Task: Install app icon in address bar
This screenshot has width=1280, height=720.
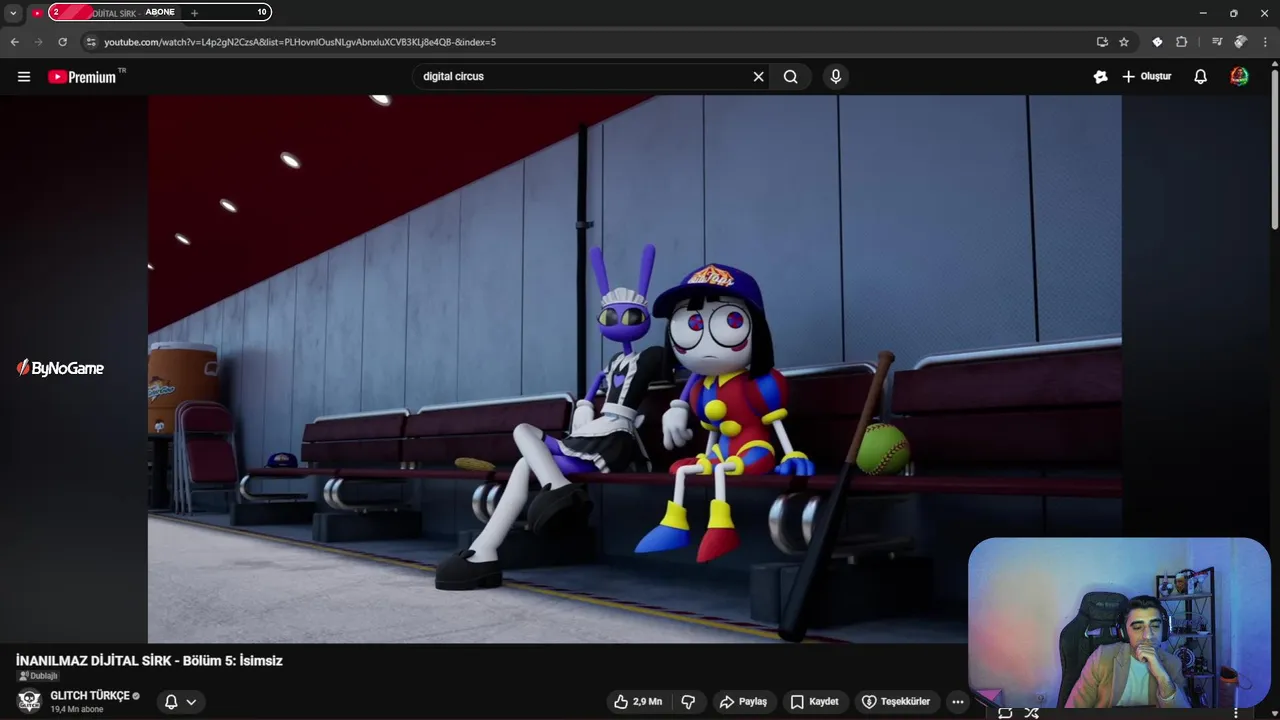Action: [1102, 42]
